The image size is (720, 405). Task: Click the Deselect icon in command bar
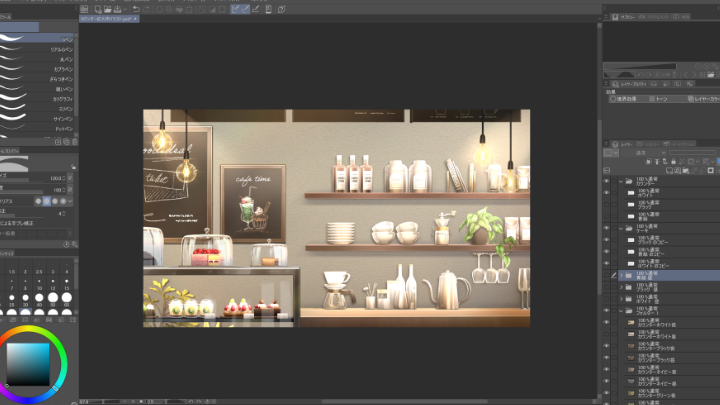[x=202, y=9]
